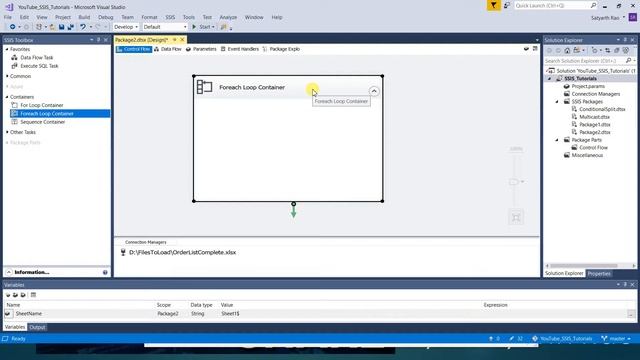This screenshot has height=360, width=640.
Task: Click YouTube_SSIS_Tutorials repository in status bar
Action: (562, 338)
